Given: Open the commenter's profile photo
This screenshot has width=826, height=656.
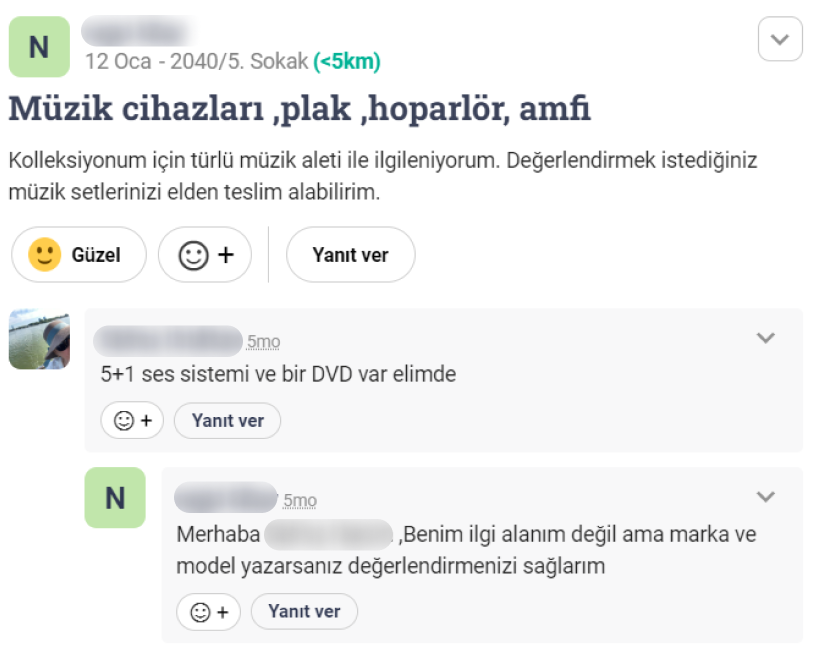Looking at the screenshot, I should [x=39, y=339].
